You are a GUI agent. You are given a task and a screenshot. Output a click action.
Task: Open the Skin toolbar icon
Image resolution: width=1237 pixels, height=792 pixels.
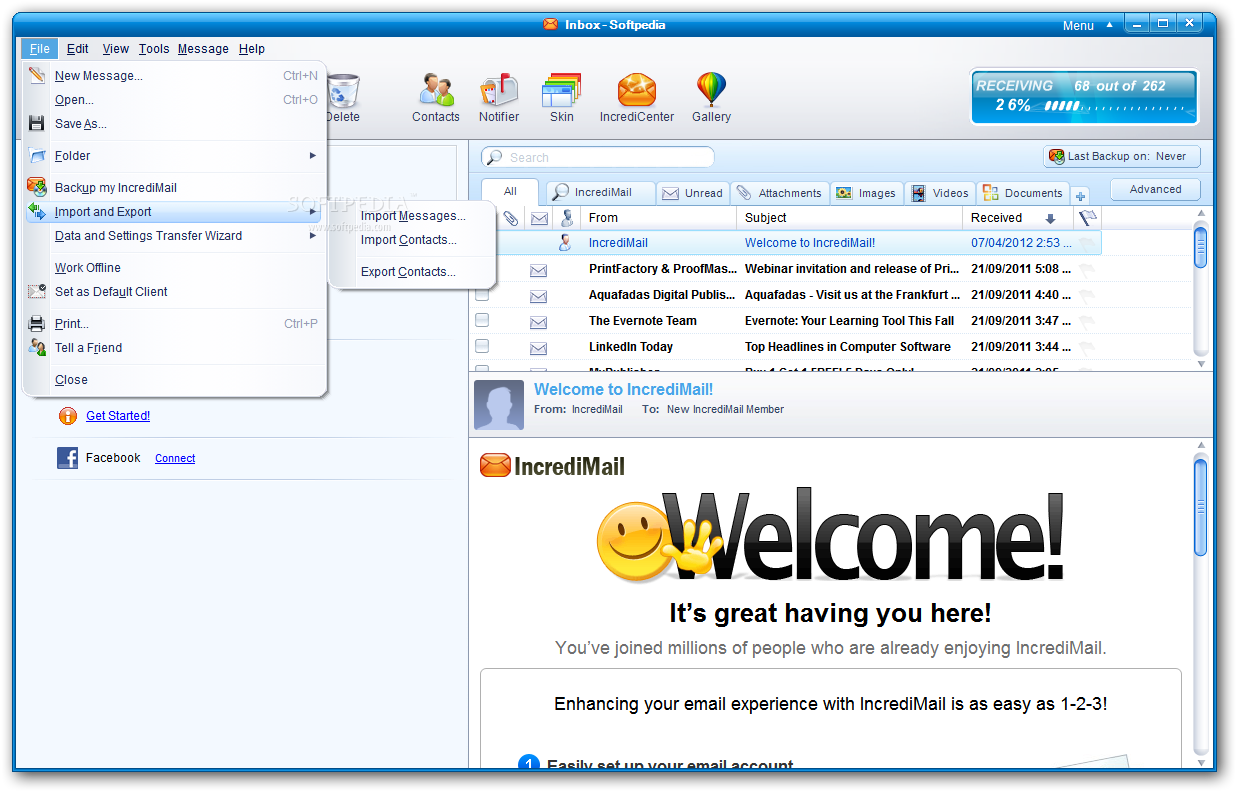(x=561, y=90)
